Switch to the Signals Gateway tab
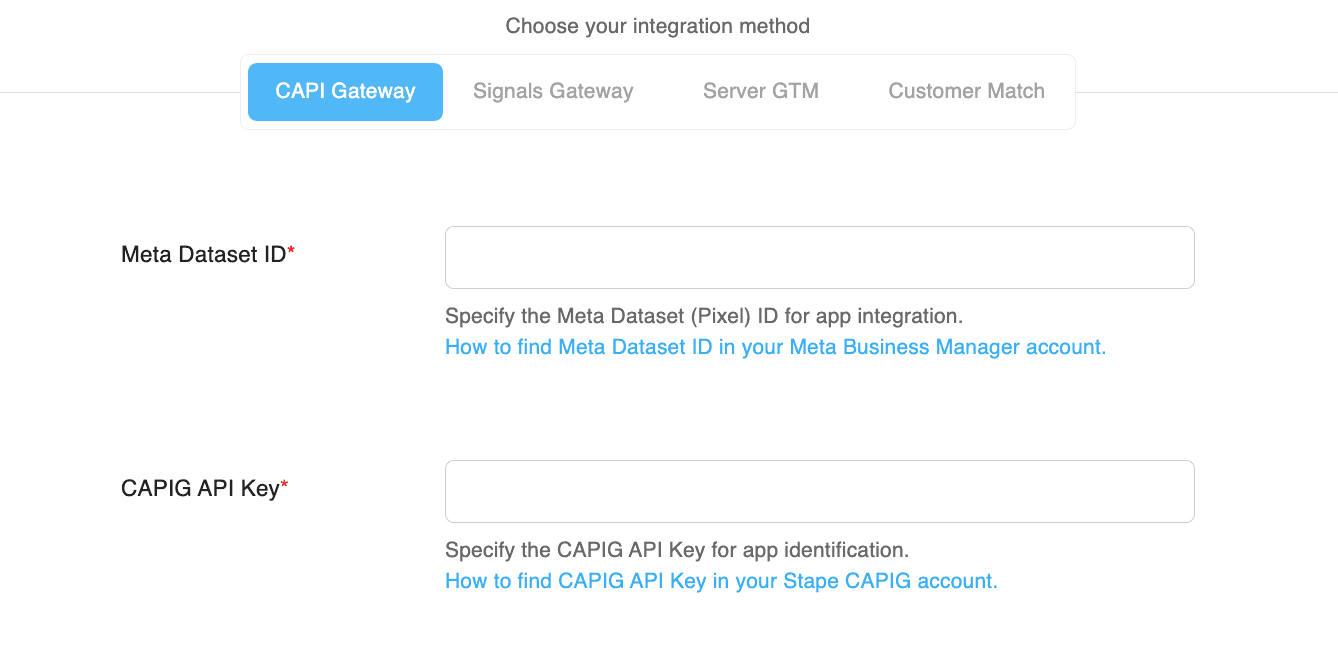This screenshot has width=1338, height=648. click(553, 91)
